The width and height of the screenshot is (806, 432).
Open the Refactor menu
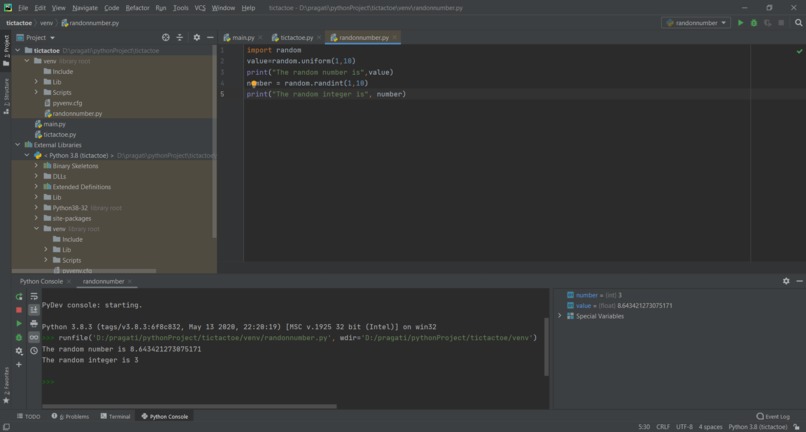tap(137, 8)
